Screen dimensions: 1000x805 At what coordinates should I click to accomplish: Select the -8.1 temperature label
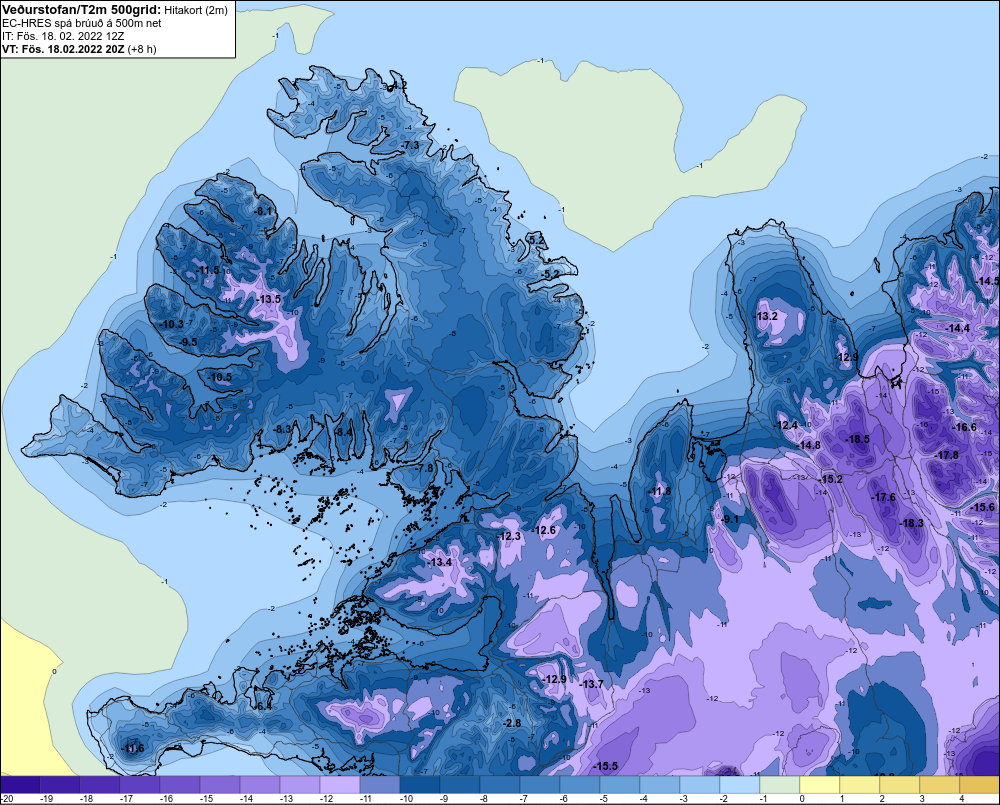263,212
